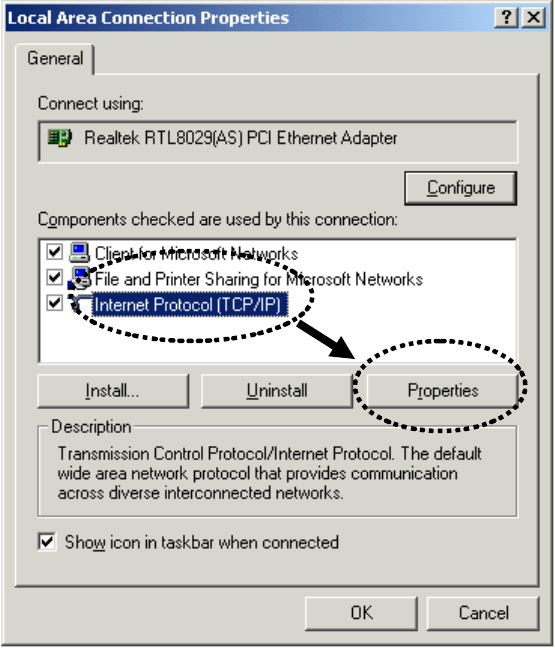Viewport: 555px width, 648px height.
Task: Select File and Printer Sharing list entry
Action: [x=259, y=279]
